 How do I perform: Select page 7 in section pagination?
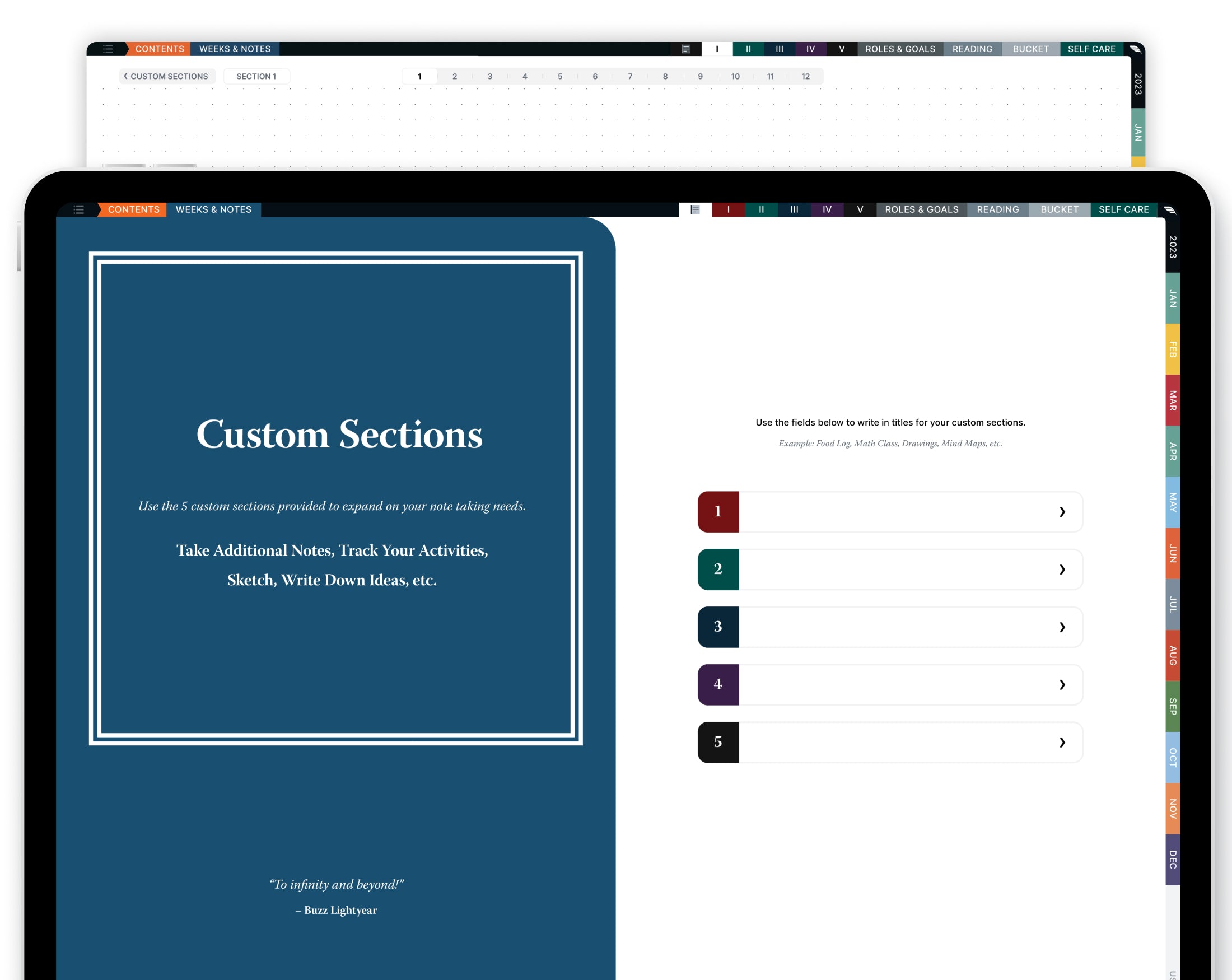tap(629, 76)
